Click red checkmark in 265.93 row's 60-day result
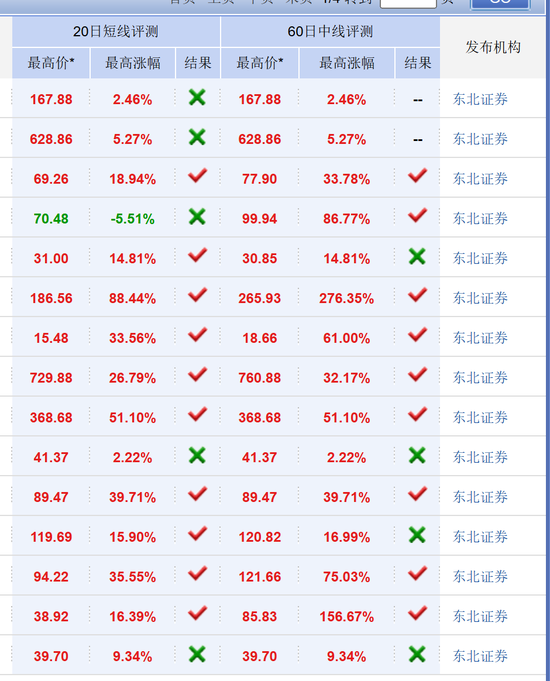550x681 pixels. [x=417, y=295]
